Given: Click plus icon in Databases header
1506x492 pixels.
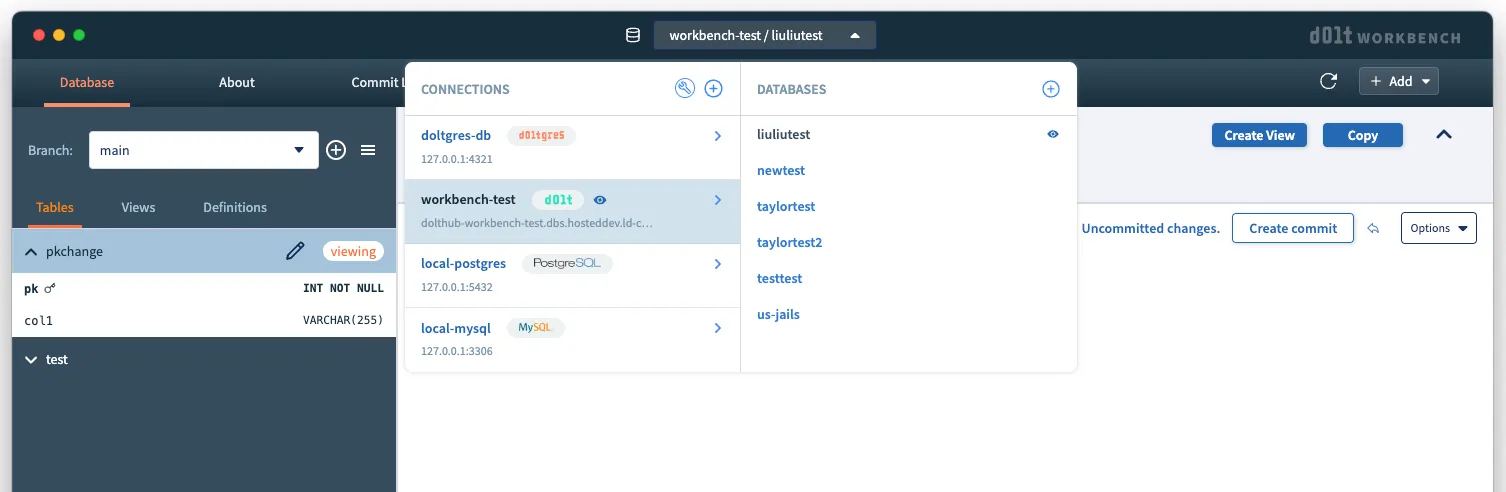Looking at the screenshot, I should 1051,89.
